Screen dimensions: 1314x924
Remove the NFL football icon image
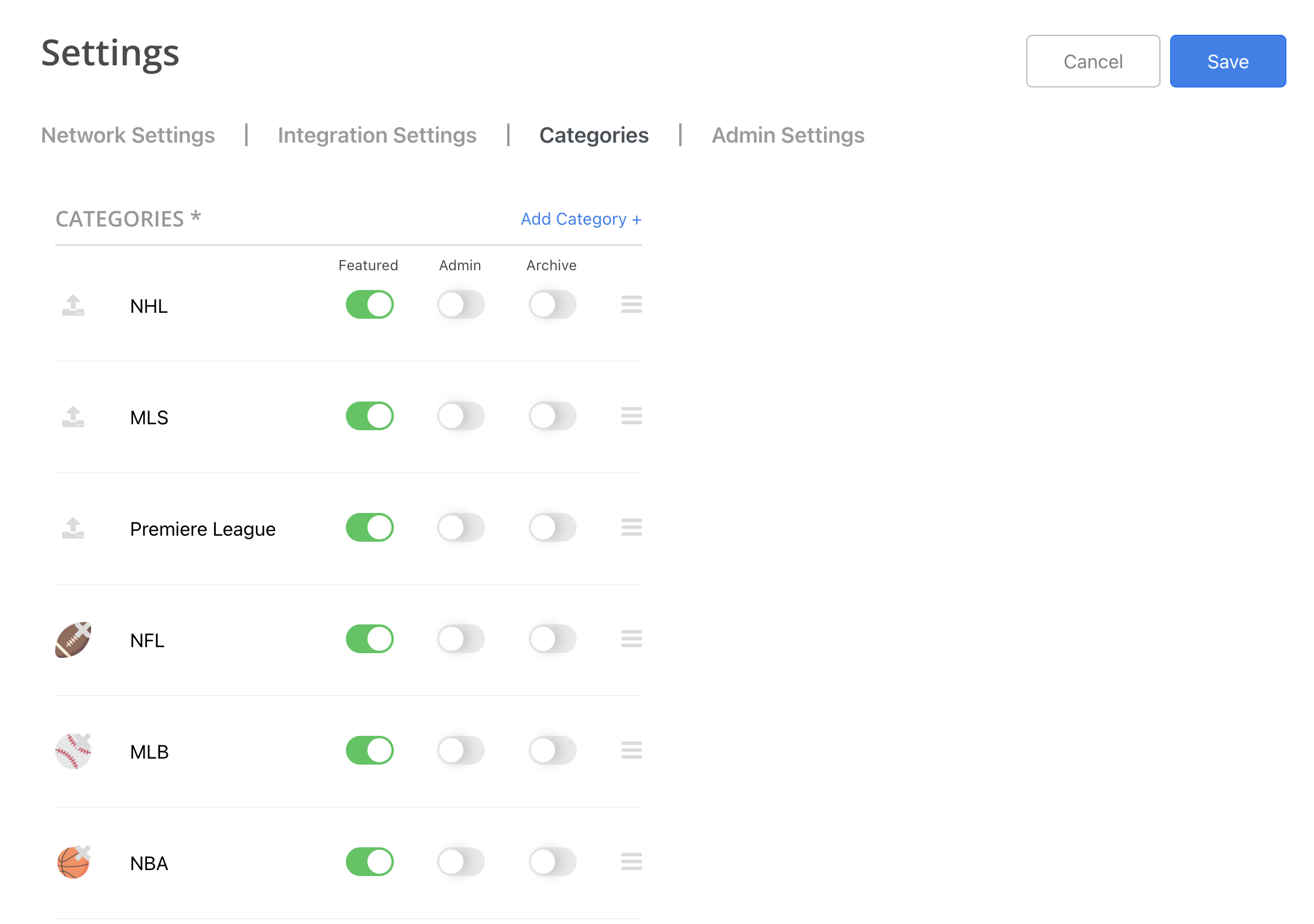click(83, 629)
